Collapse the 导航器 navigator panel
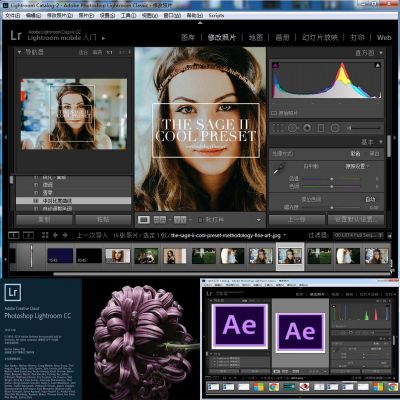The height and width of the screenshot is (400, 400). click(19, 52)
